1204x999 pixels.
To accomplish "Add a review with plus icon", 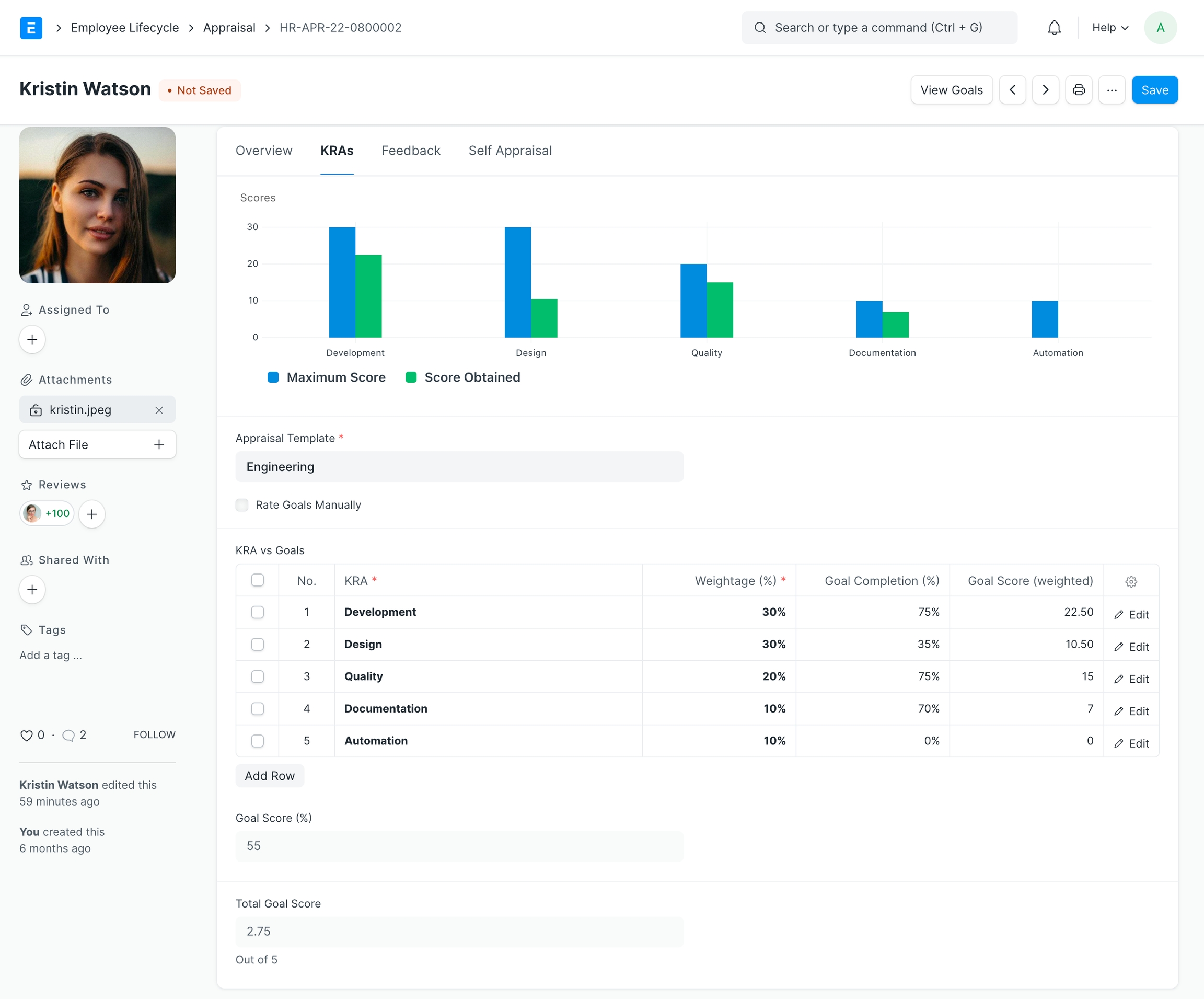I will 92,514.
